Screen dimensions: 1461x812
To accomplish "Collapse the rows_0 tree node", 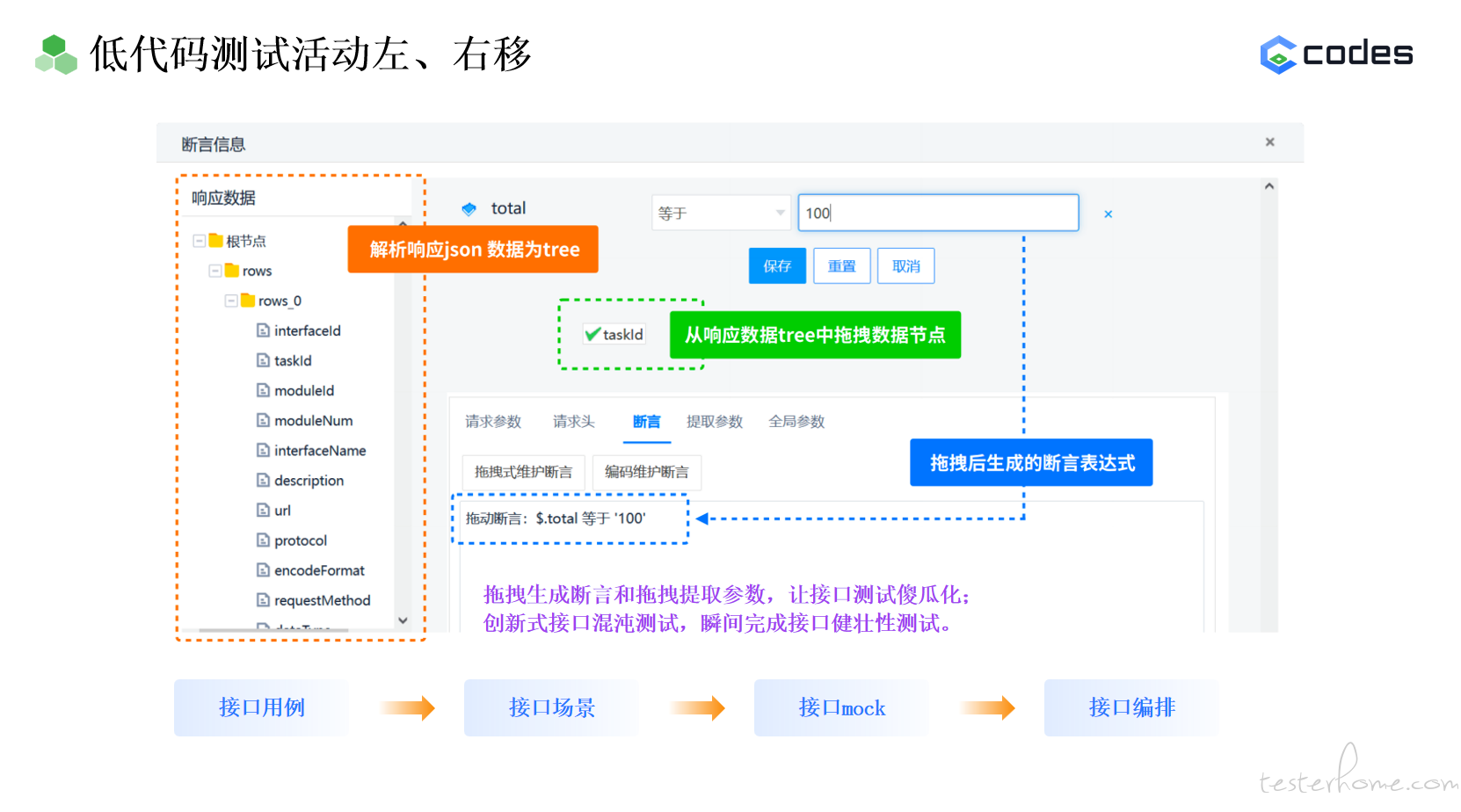I will coord(231,301).
